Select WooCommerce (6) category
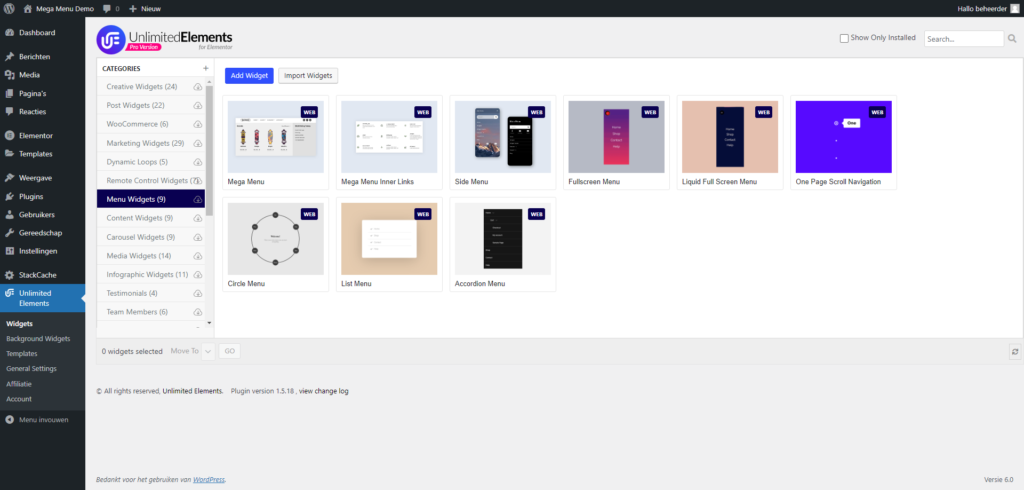Screen dimensions: 1024x490 pyautogui.click(x=137, y=124)
